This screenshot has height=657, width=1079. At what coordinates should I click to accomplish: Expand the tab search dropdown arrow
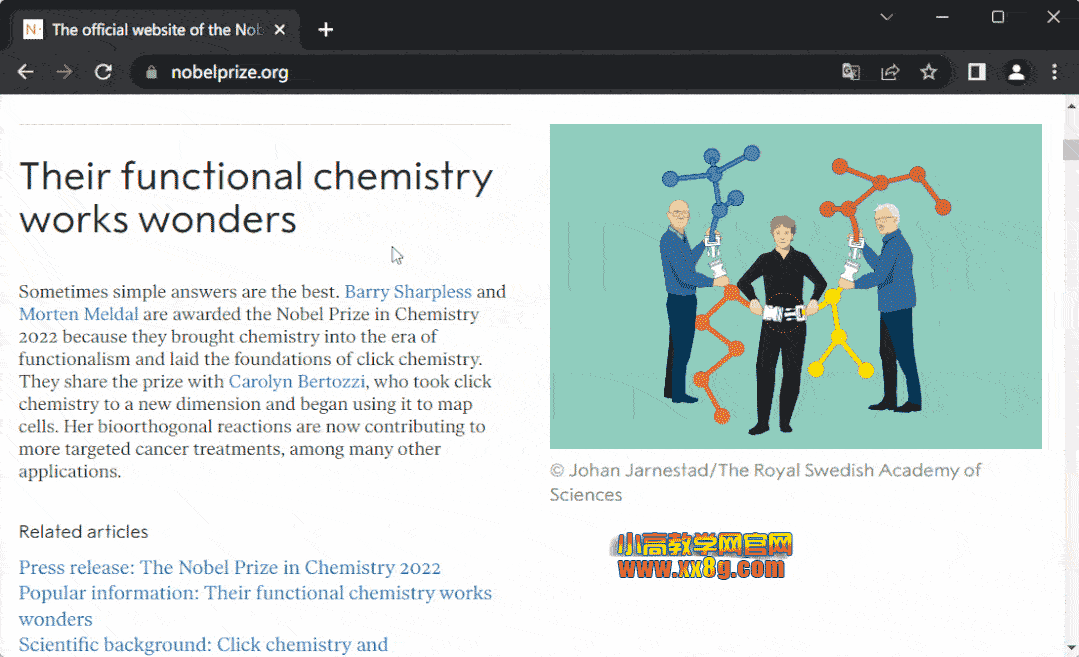click(x=886, y=17)
